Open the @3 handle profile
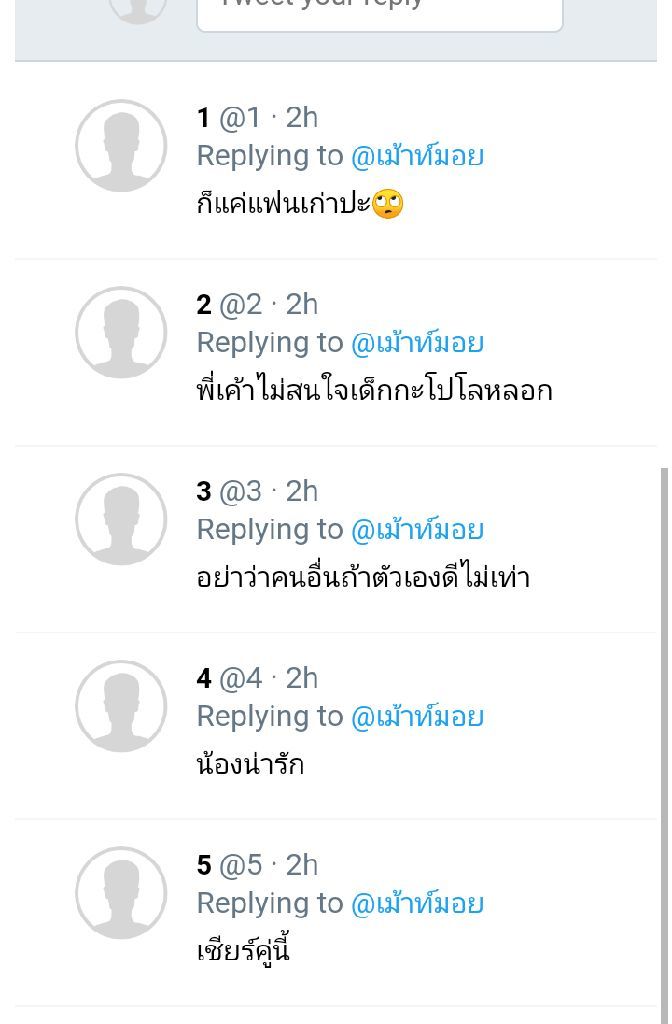 (240, 492)
